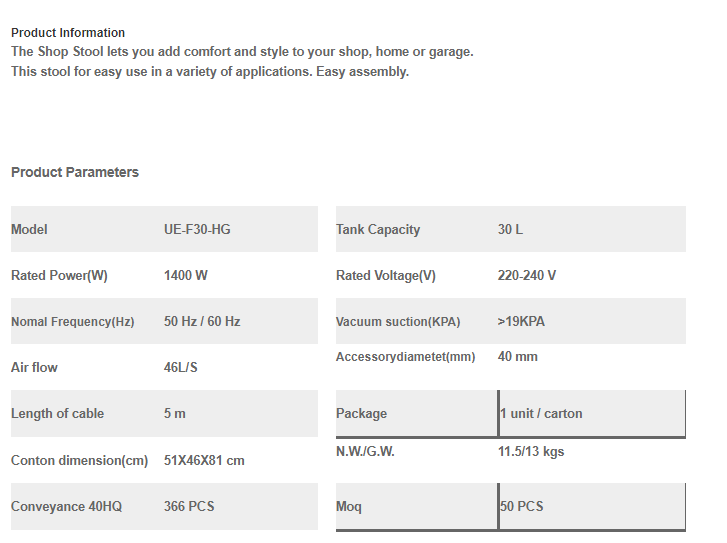Click the 50 Hz / 60 Hz value
This screenshot has width=727, height=543.
(202, 321)
